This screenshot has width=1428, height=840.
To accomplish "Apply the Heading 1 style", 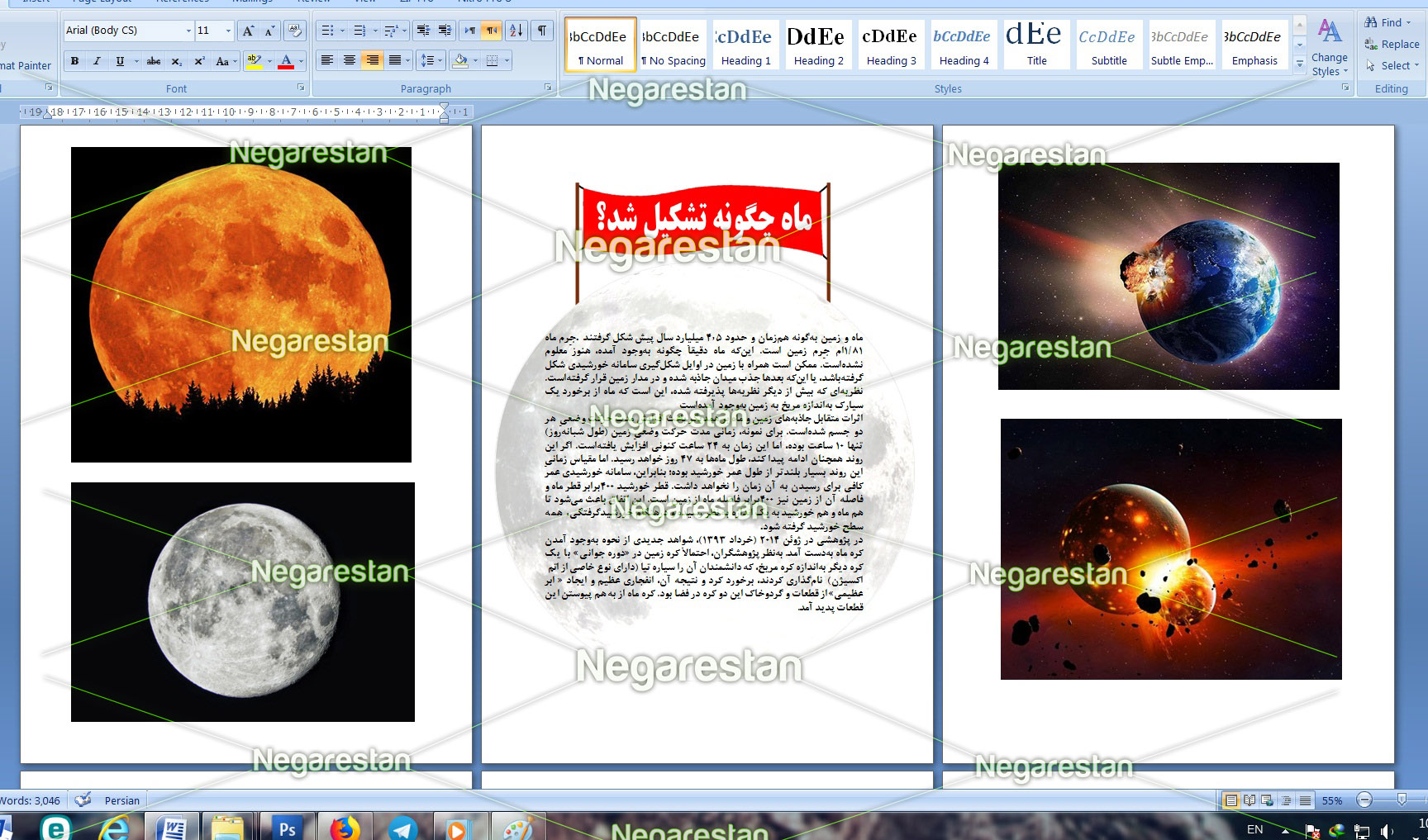I will (745, 45).
